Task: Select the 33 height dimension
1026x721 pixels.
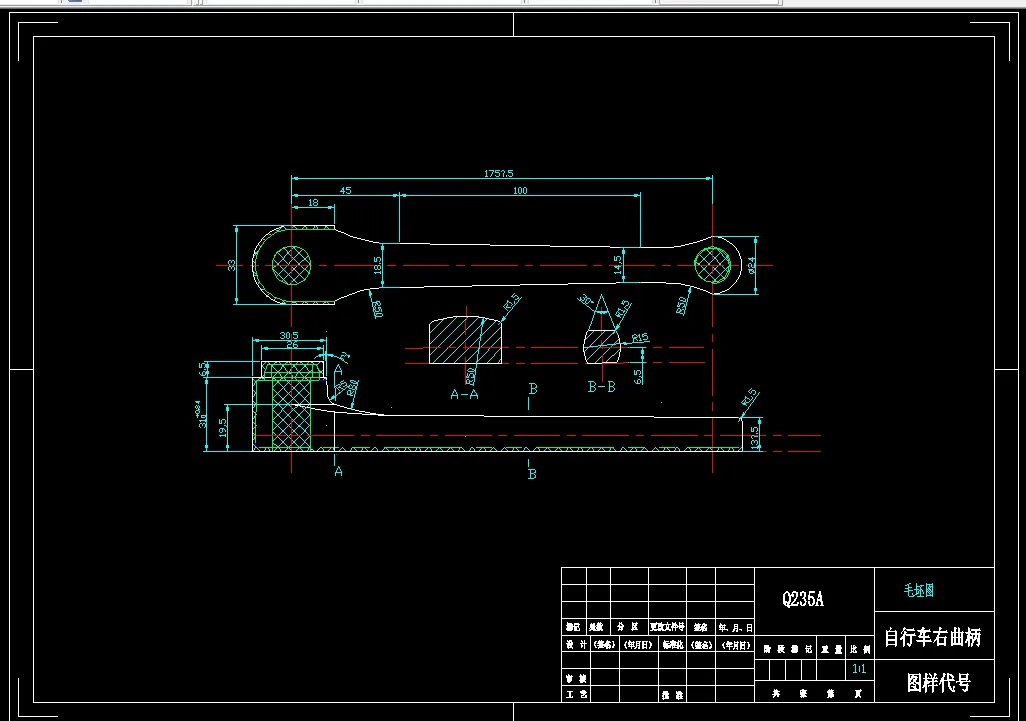Action: (x=232, y=265)
